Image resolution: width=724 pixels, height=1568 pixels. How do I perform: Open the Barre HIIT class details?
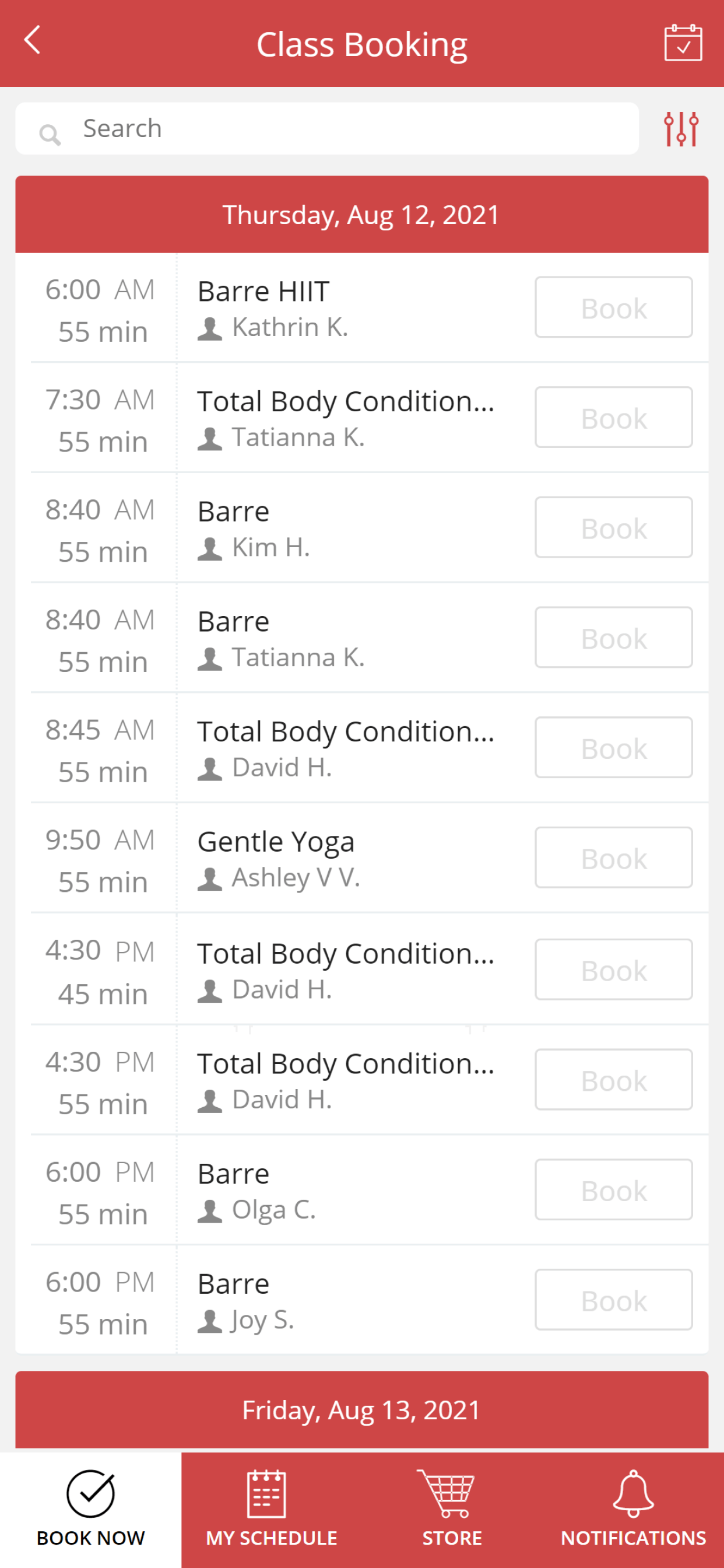tap(263, 292)
